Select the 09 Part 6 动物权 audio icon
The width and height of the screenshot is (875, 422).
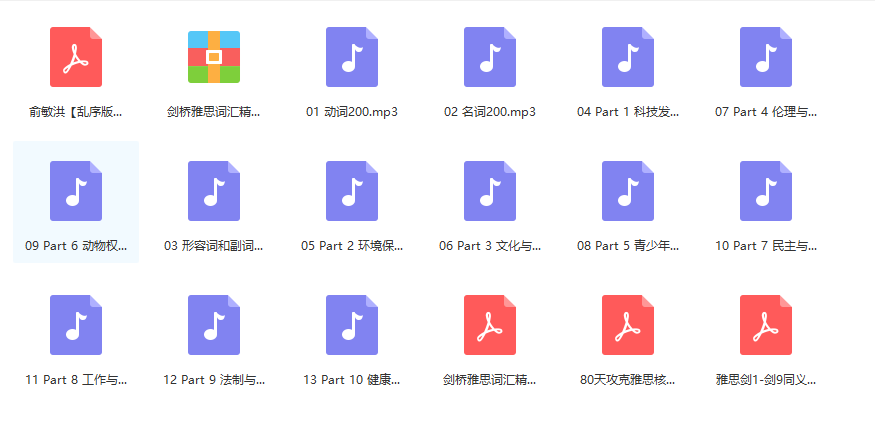pos(76,191)
